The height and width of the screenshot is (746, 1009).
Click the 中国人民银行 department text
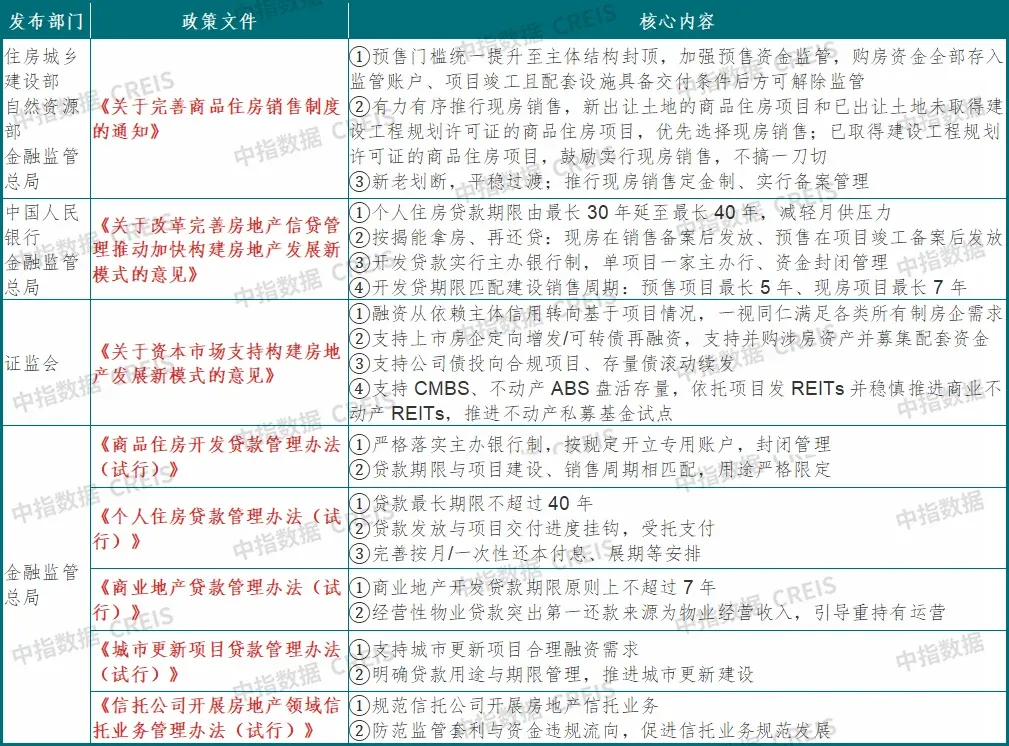[x=41, y=225]
